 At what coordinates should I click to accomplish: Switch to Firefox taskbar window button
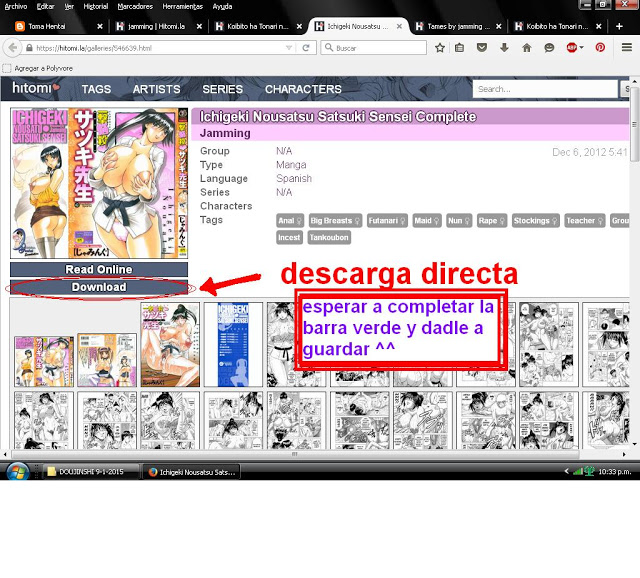pos(192,472)
